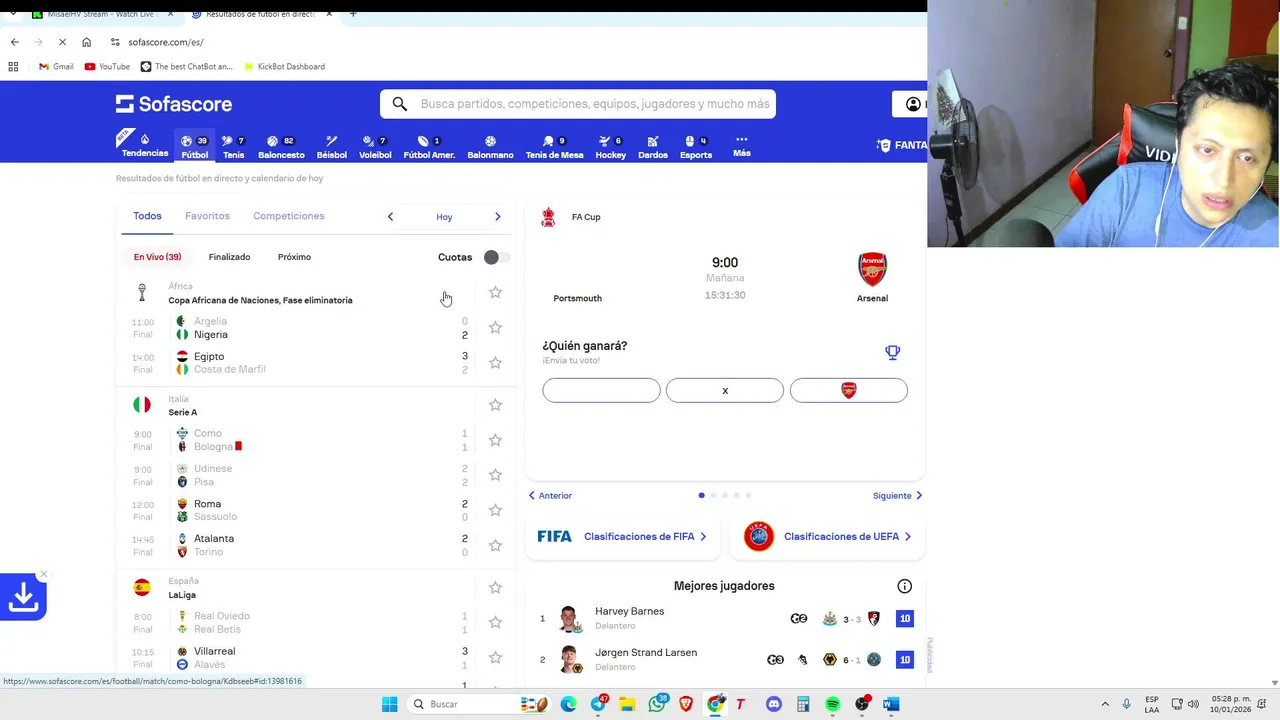Vote for Arsenal to win

(x=849, y=390)
